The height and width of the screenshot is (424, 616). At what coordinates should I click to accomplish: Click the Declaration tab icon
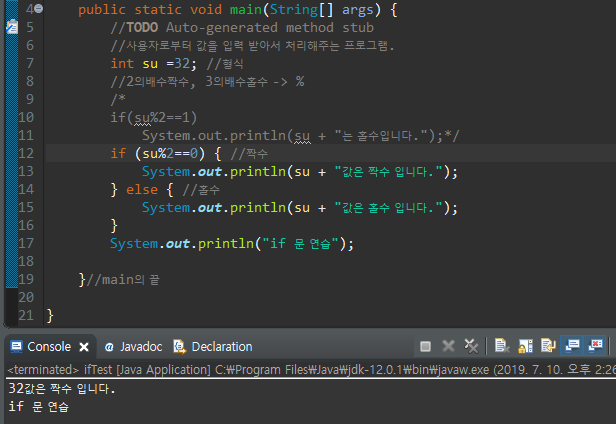[180, 347]
